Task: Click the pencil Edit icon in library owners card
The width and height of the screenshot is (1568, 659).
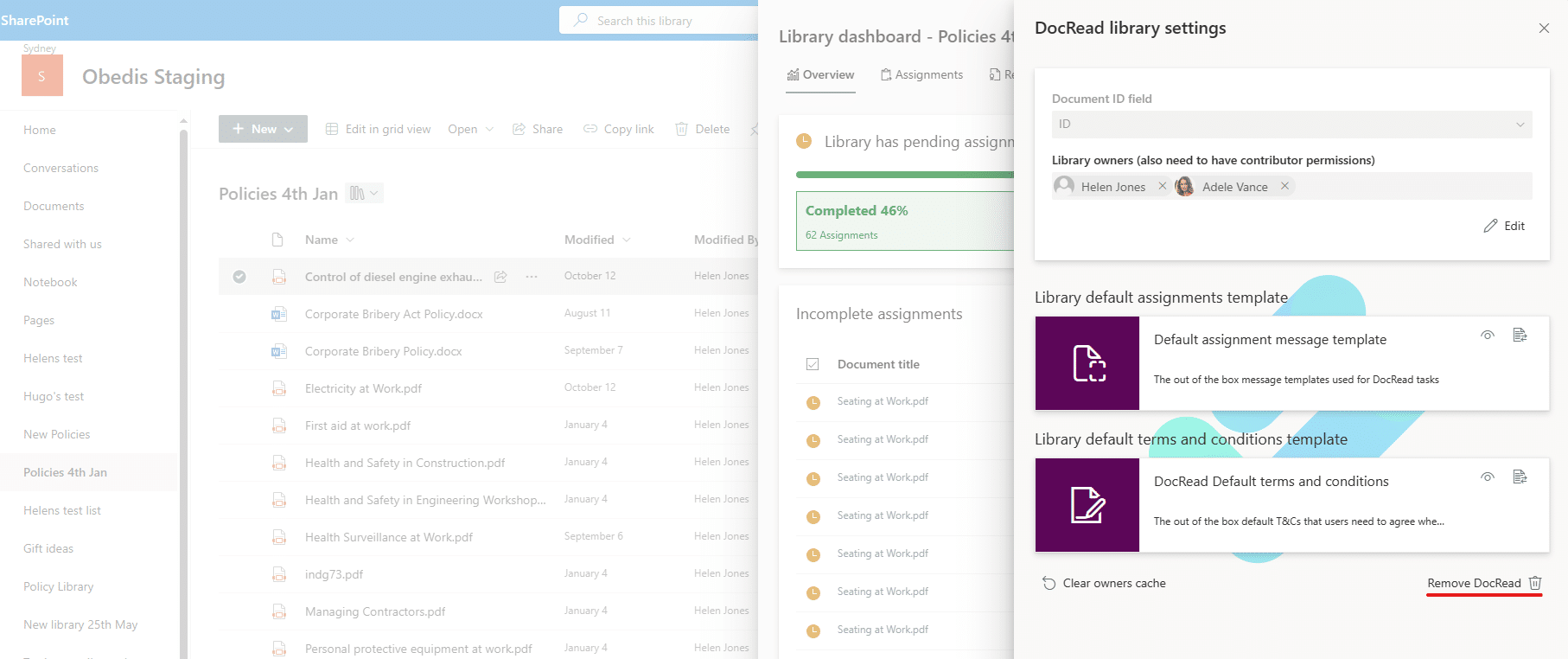Action: [1490, 226]
